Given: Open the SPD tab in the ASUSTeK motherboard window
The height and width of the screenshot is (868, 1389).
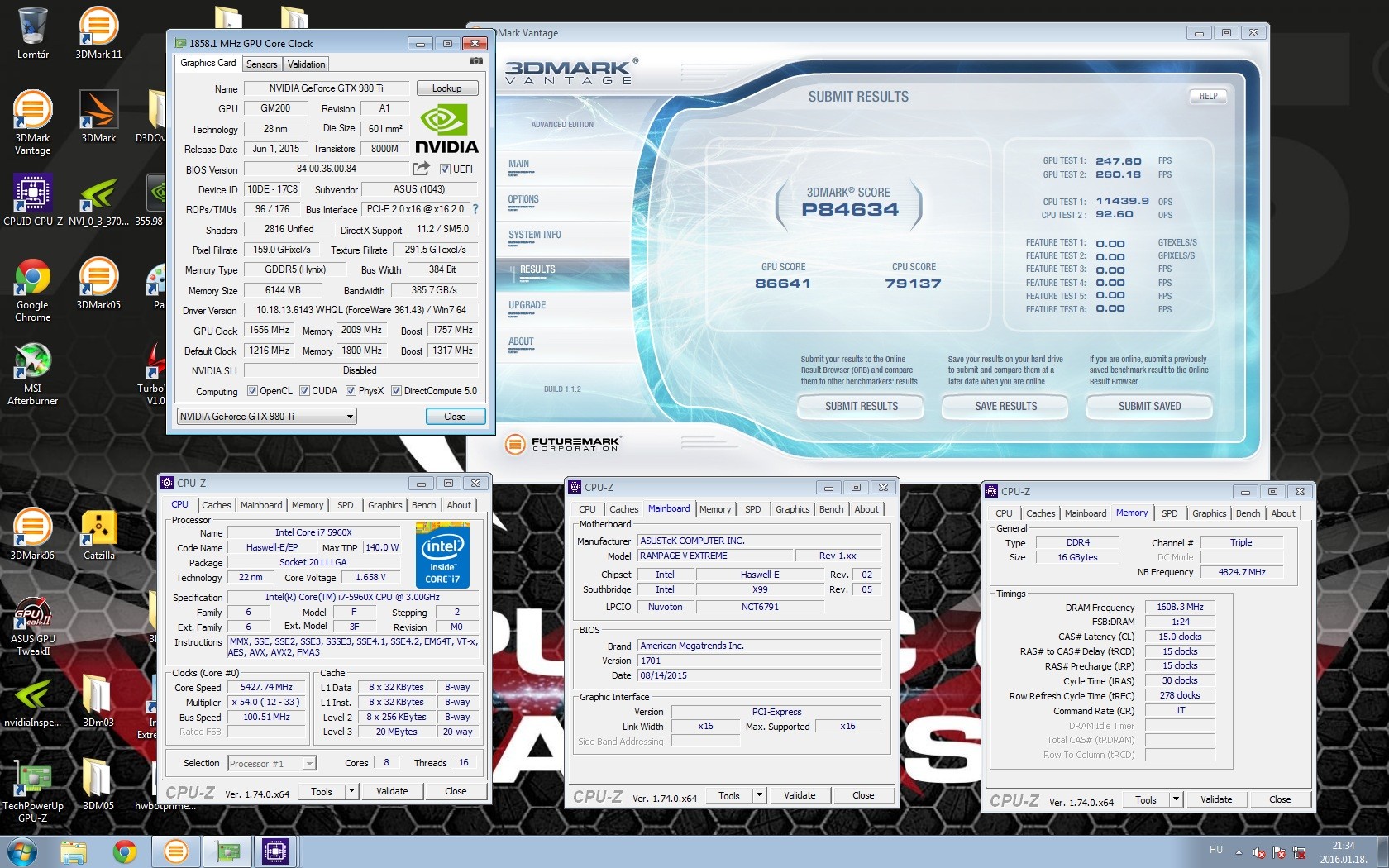Looking at the screenshot, I should [x=752, y=509].
